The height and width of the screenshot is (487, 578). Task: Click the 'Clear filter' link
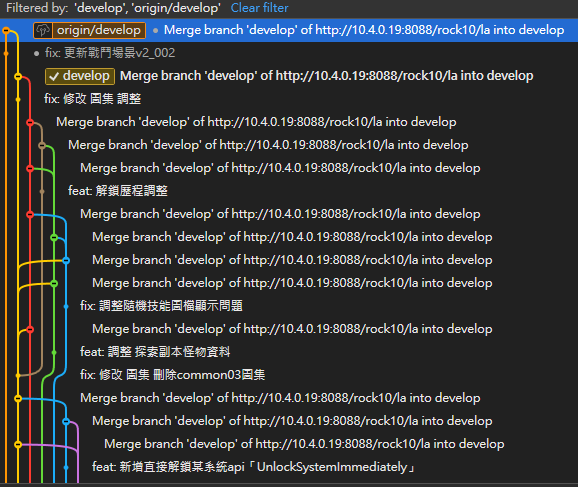tap(259, 8)
